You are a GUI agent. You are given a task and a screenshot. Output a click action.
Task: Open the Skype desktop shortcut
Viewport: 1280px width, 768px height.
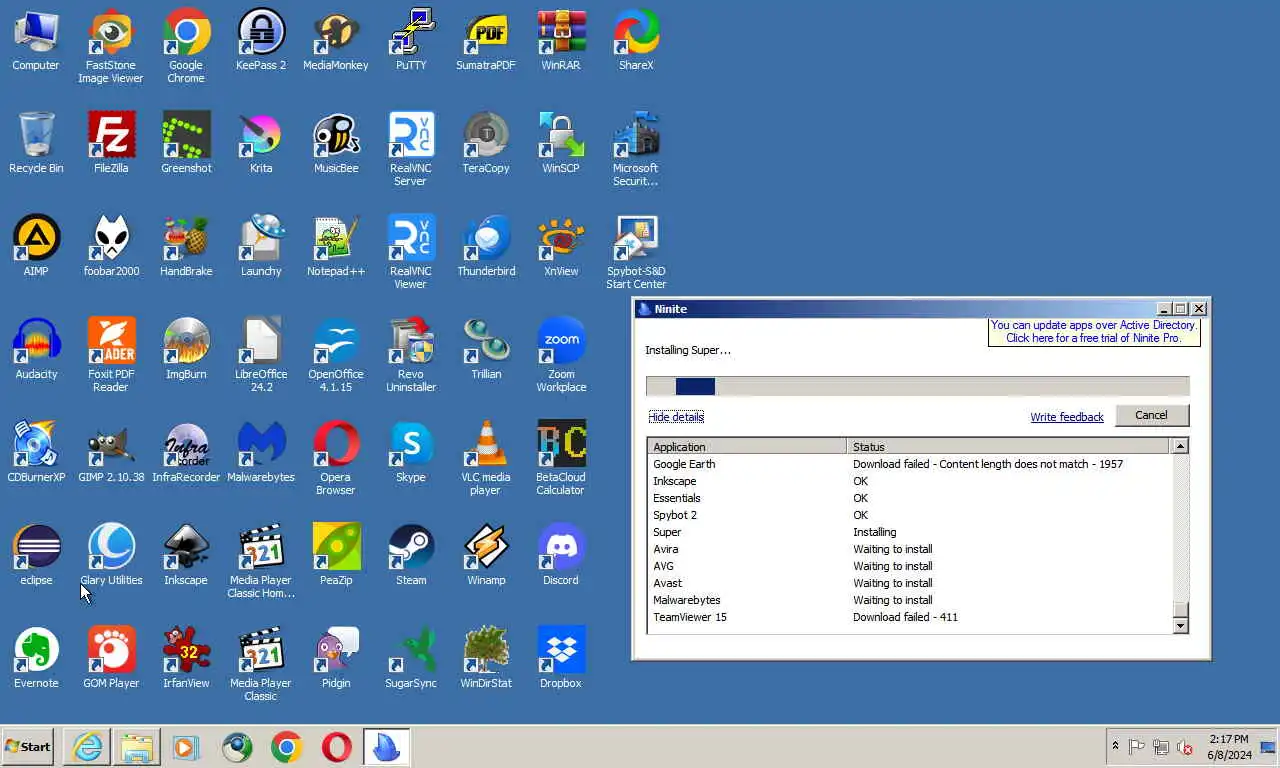[x=411, y=452]
